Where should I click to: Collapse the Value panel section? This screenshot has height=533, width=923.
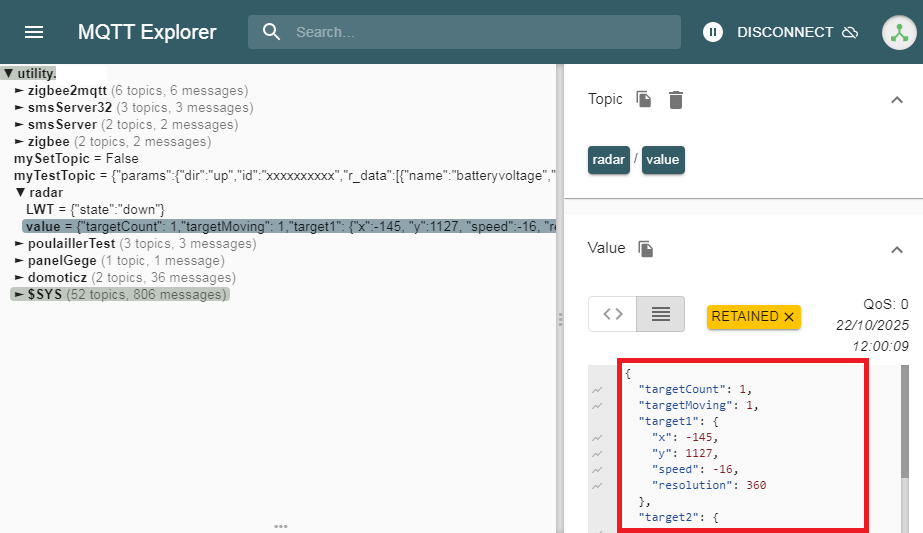click(896, 249)
